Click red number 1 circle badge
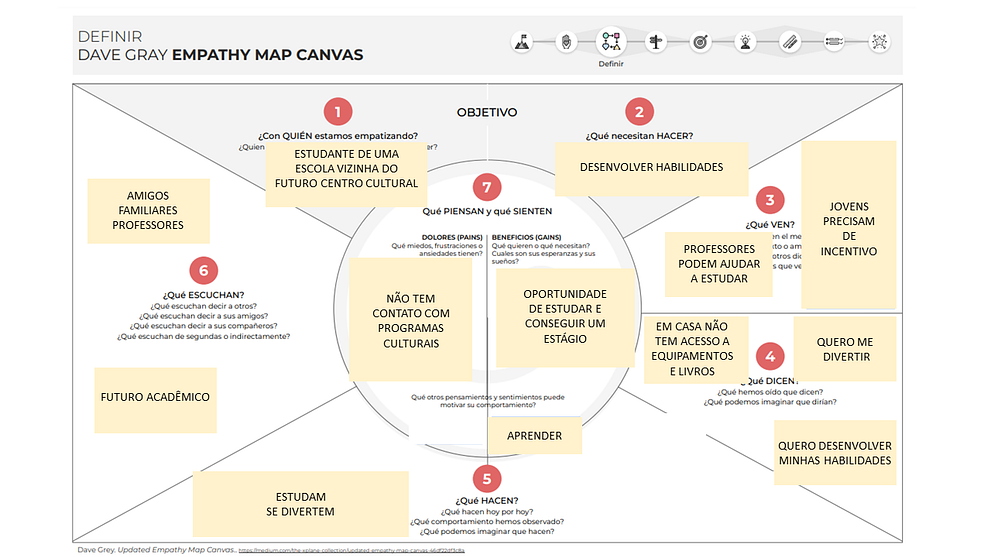 (x=338, y=112)
